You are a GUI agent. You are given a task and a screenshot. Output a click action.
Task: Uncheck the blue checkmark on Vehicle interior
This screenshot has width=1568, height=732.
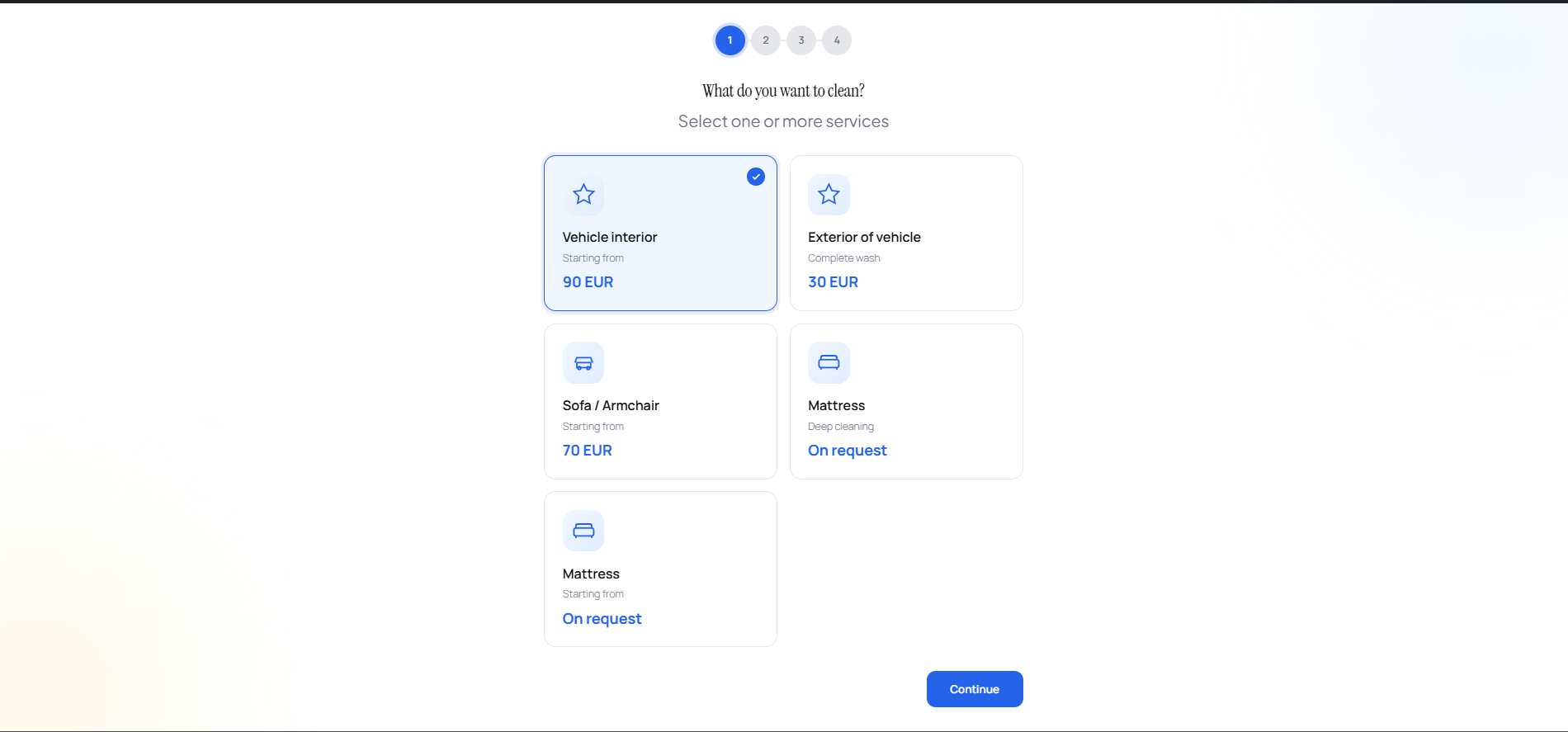[756, 177]
